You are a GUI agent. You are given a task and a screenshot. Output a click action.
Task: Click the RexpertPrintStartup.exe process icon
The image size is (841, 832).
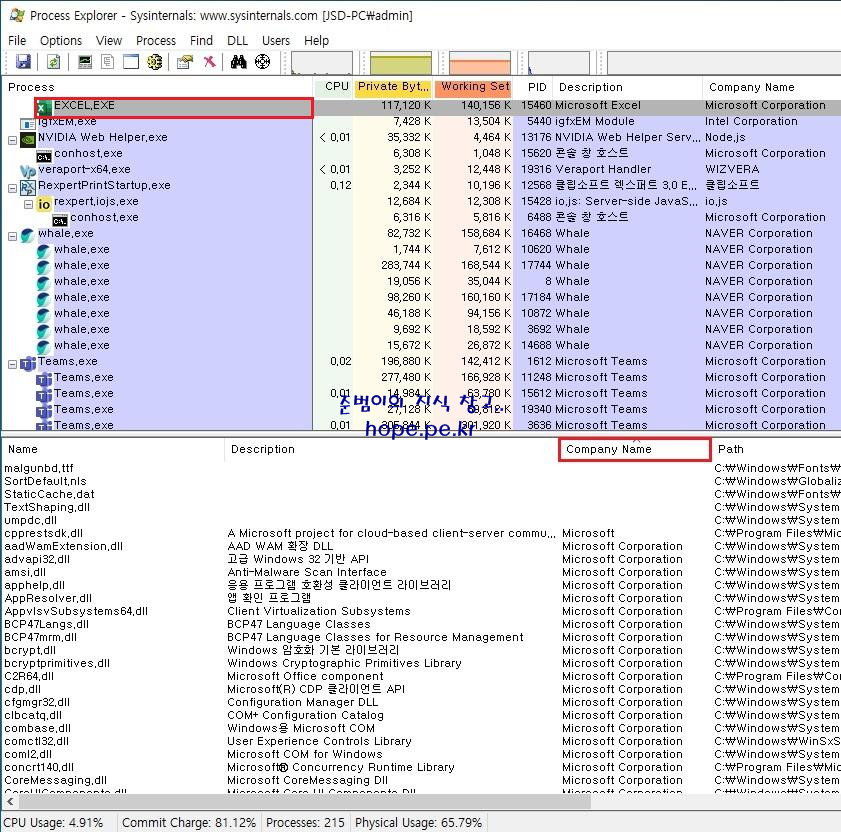tap(28, 187)
